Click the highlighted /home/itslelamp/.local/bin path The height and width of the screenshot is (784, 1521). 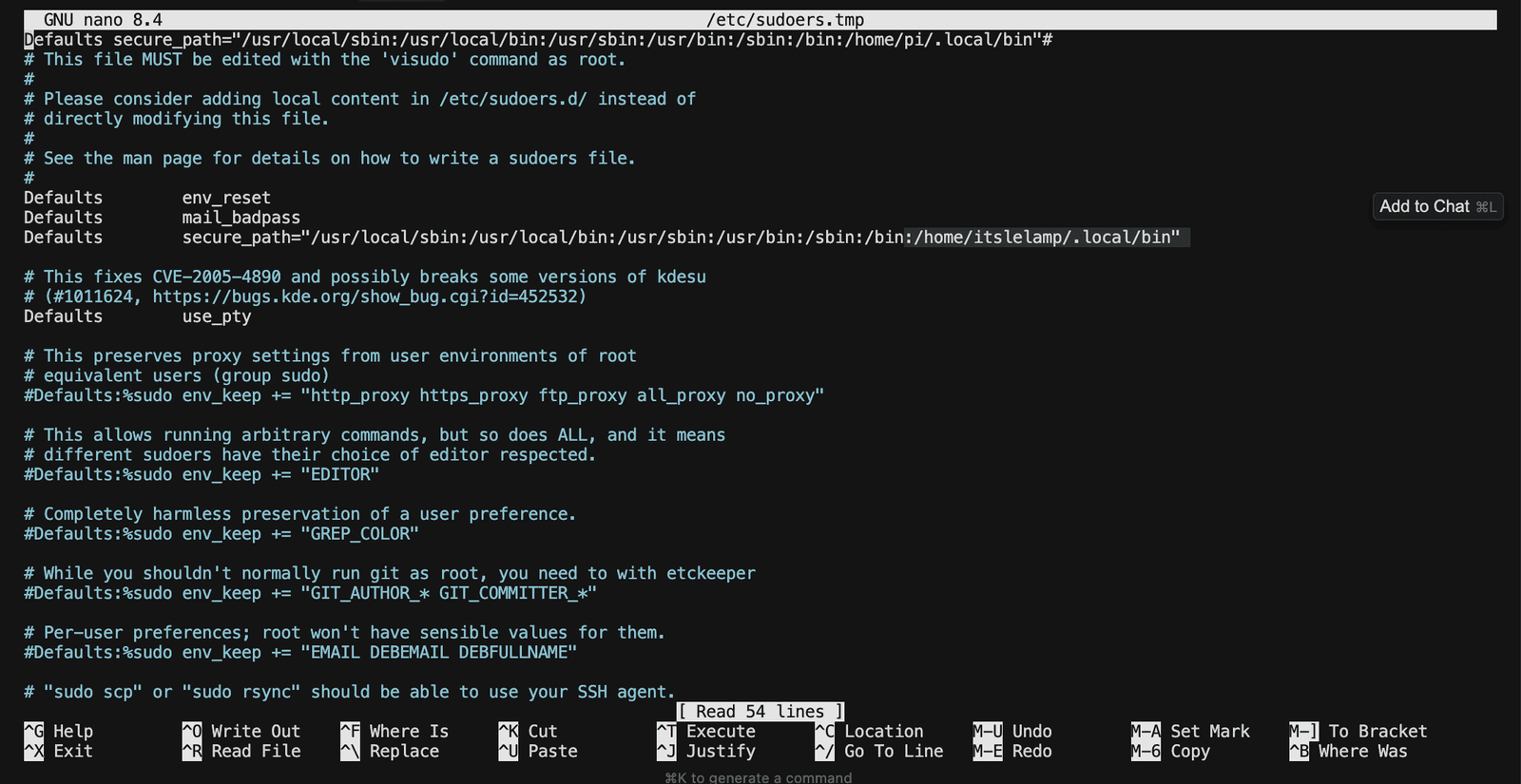click(1047, 238)
